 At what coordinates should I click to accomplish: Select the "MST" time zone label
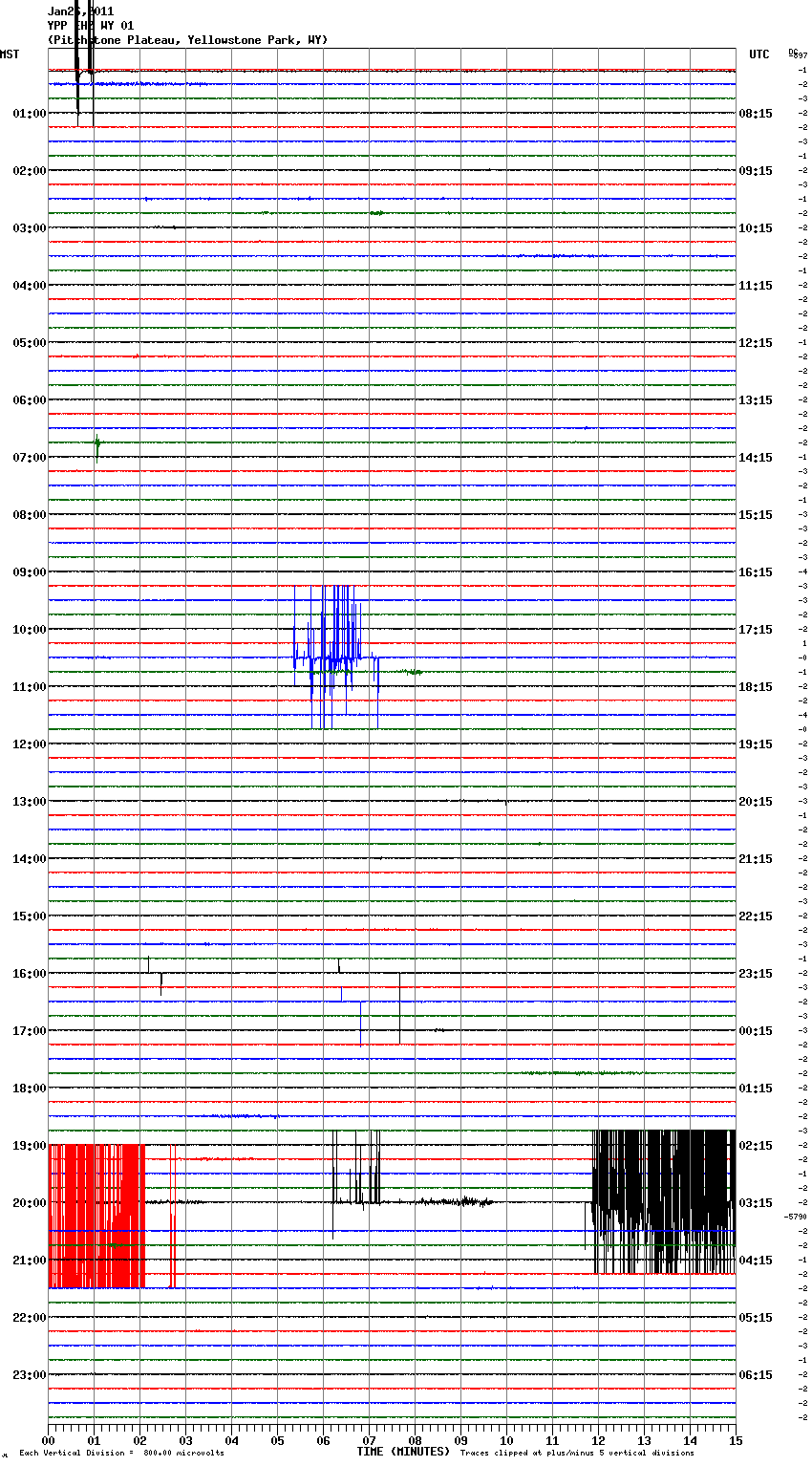[10, 54]
